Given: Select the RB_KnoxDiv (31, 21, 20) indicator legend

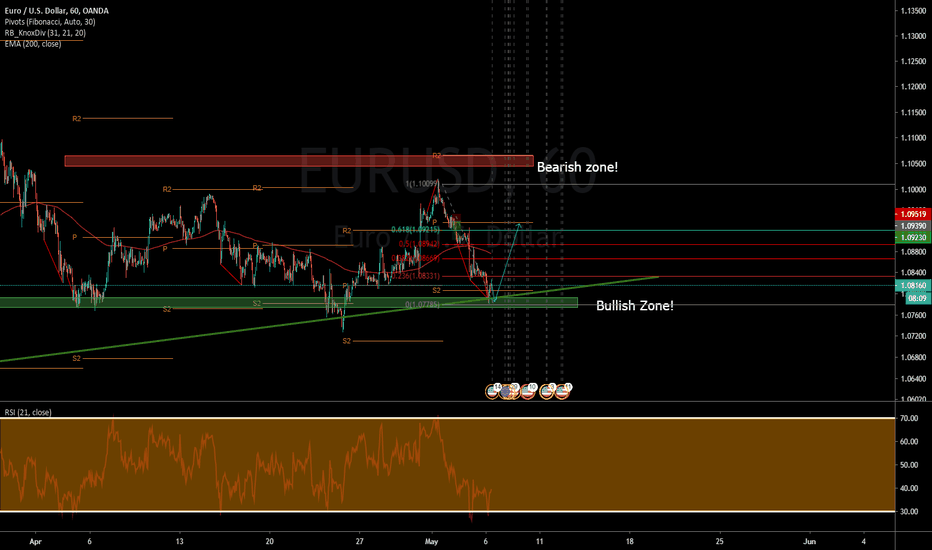Looking at the screenshot, I should point(45,33).
